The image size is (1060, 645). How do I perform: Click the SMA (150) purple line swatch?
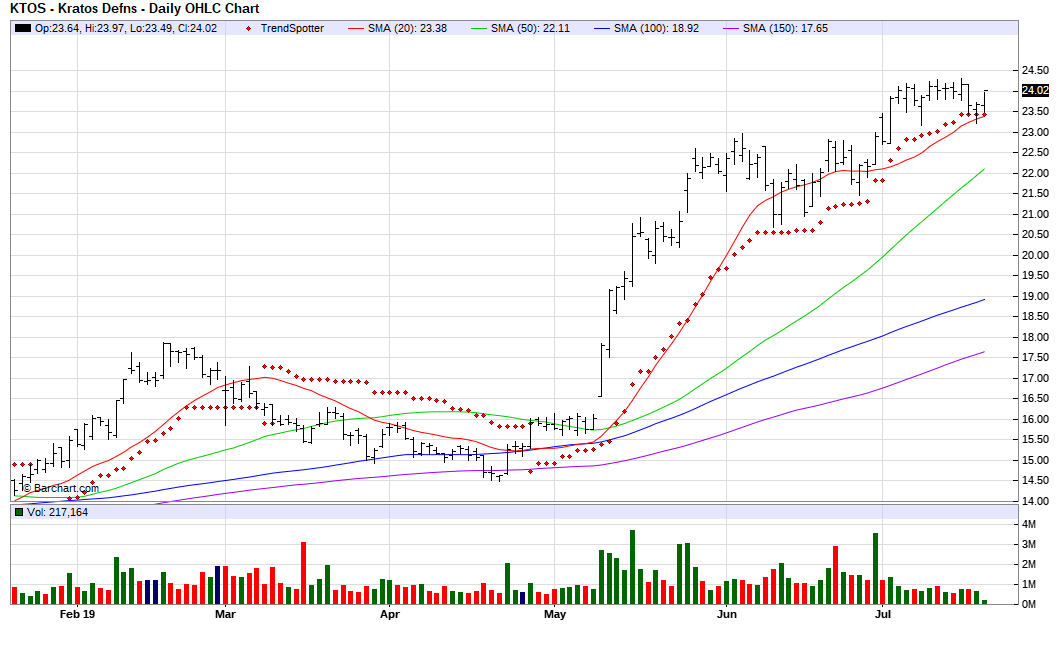[x=731, y=28]
